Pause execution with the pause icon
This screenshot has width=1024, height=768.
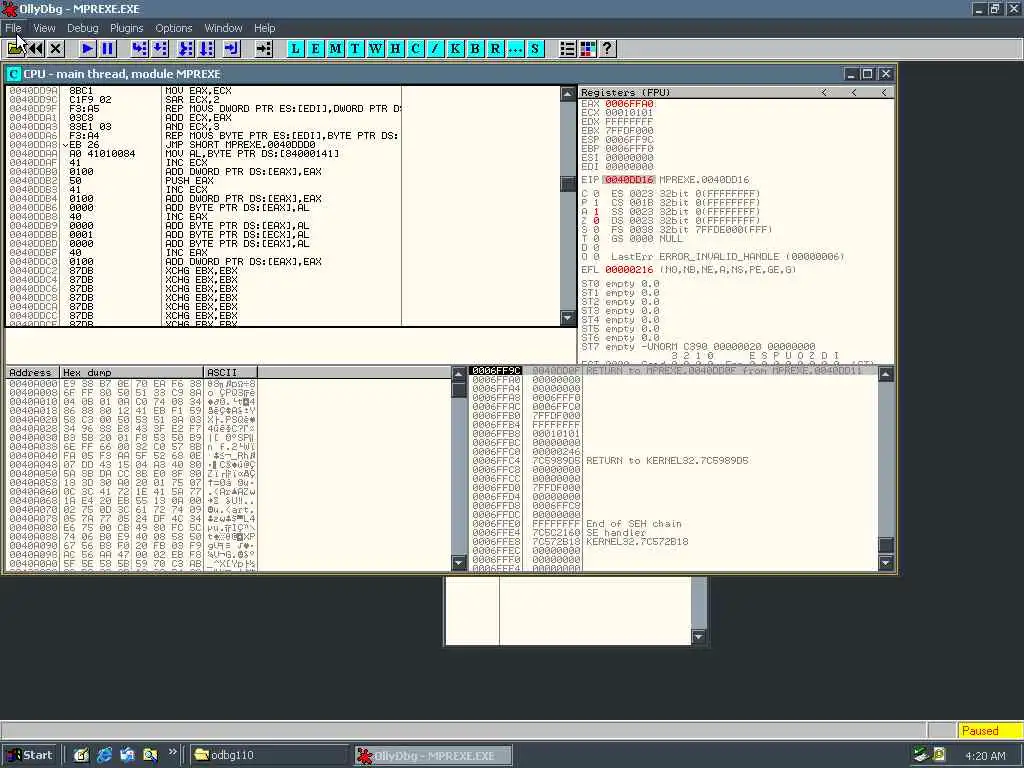pos(107,48)
